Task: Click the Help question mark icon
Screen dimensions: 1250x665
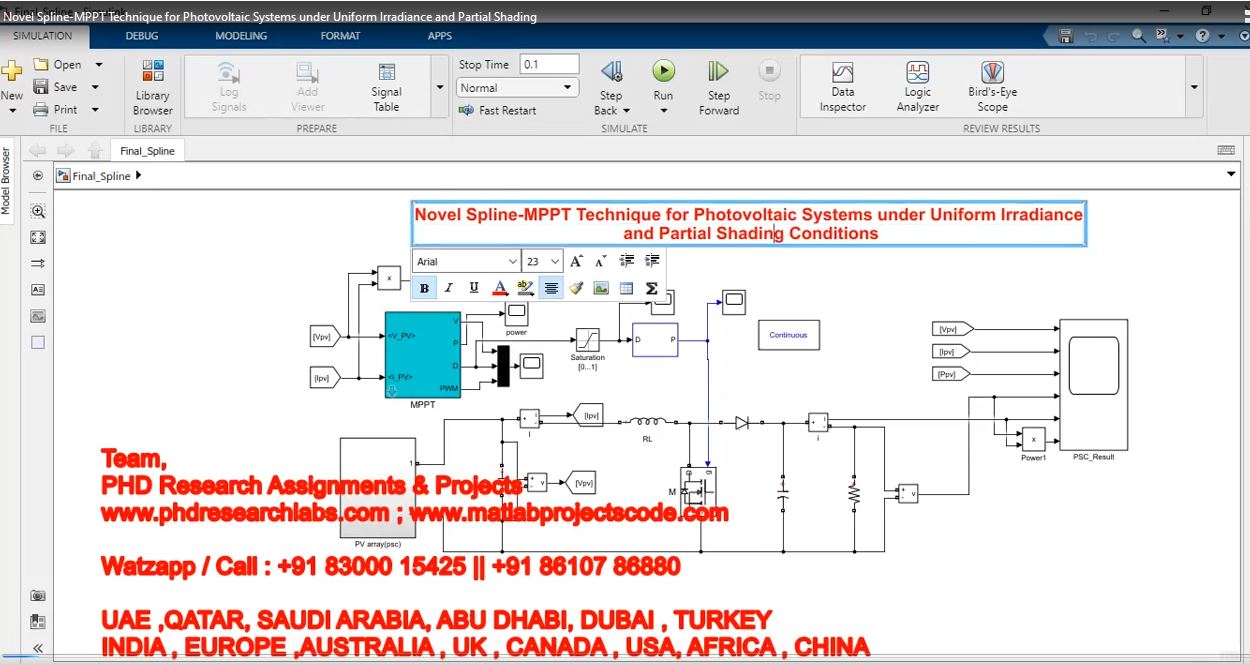Action: click(1201, 35)
